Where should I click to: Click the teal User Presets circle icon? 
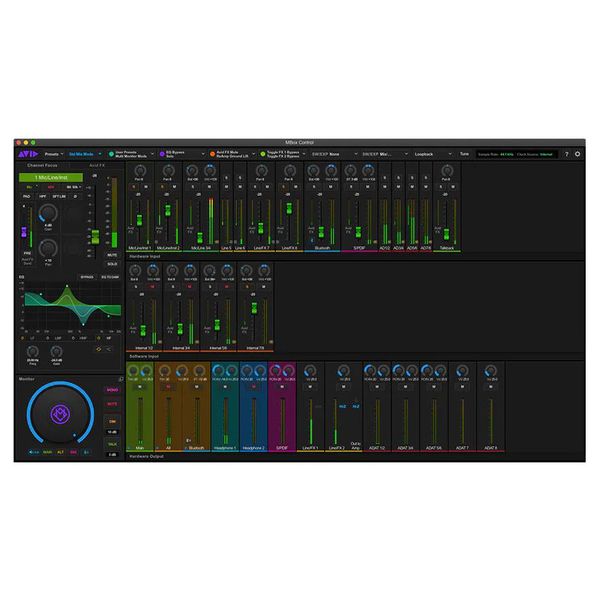pyautogui.click(x=111, y=154)
